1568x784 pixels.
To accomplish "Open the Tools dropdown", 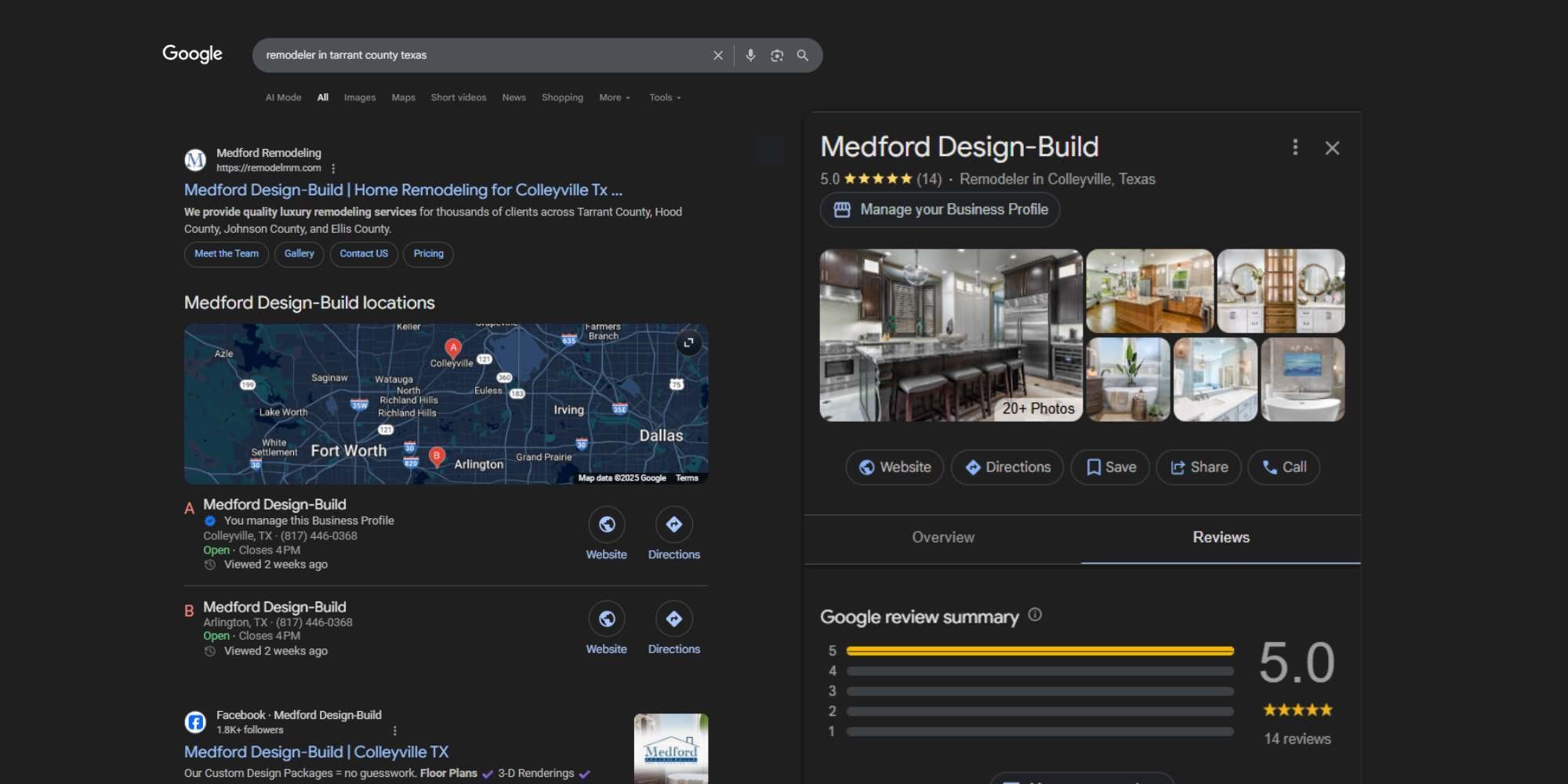I will (664, 98).
